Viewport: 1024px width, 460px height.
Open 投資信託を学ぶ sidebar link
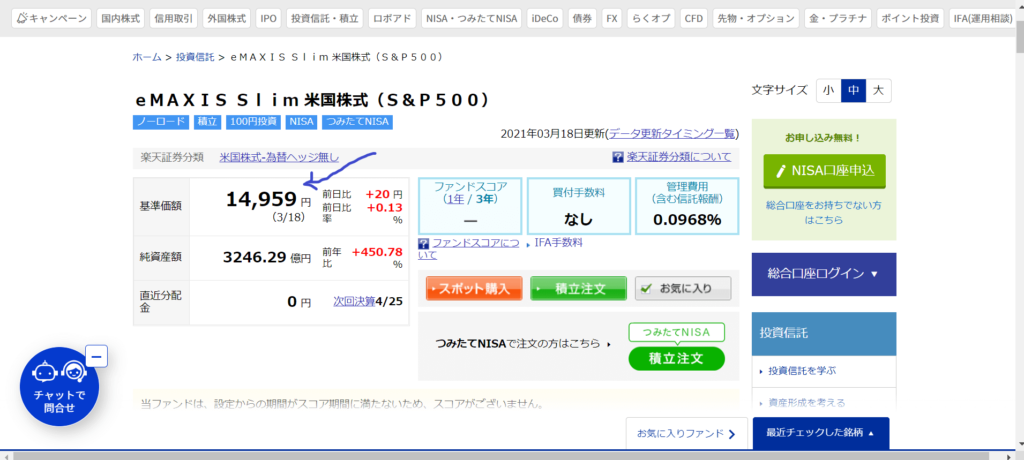803,370
